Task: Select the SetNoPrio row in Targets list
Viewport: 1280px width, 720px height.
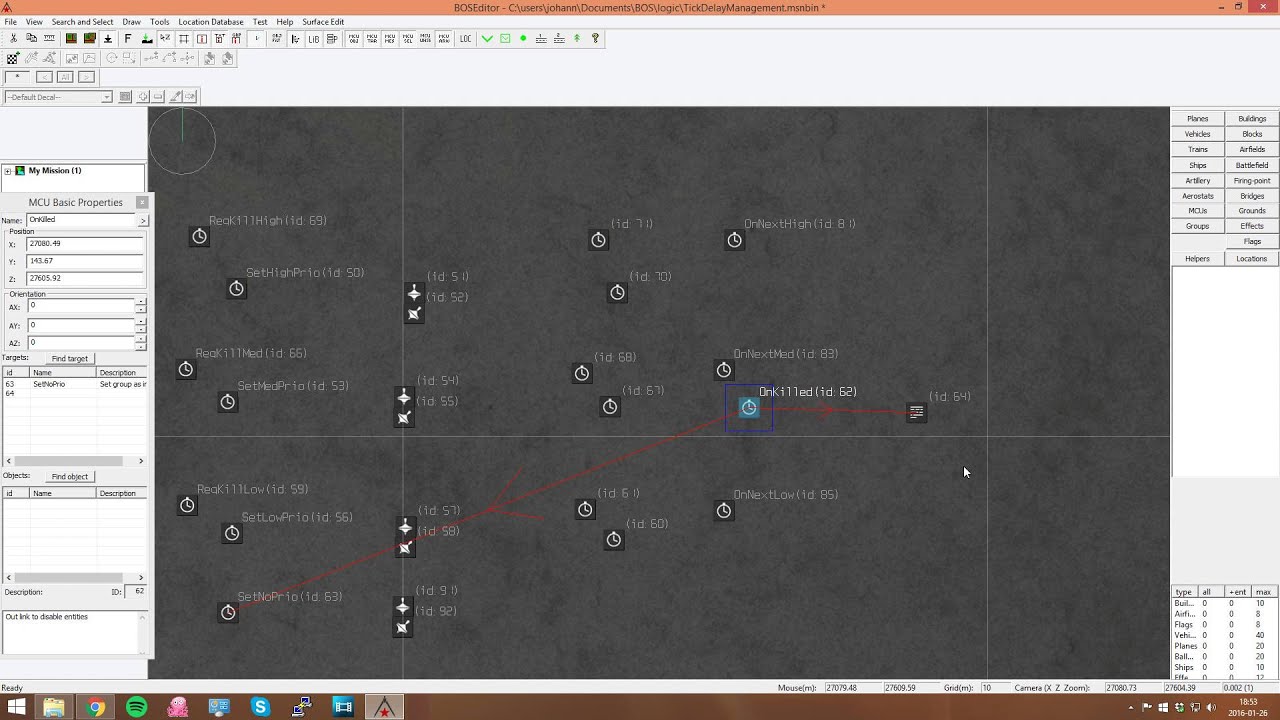Action: pyautogui.click(x=74, y=385)
